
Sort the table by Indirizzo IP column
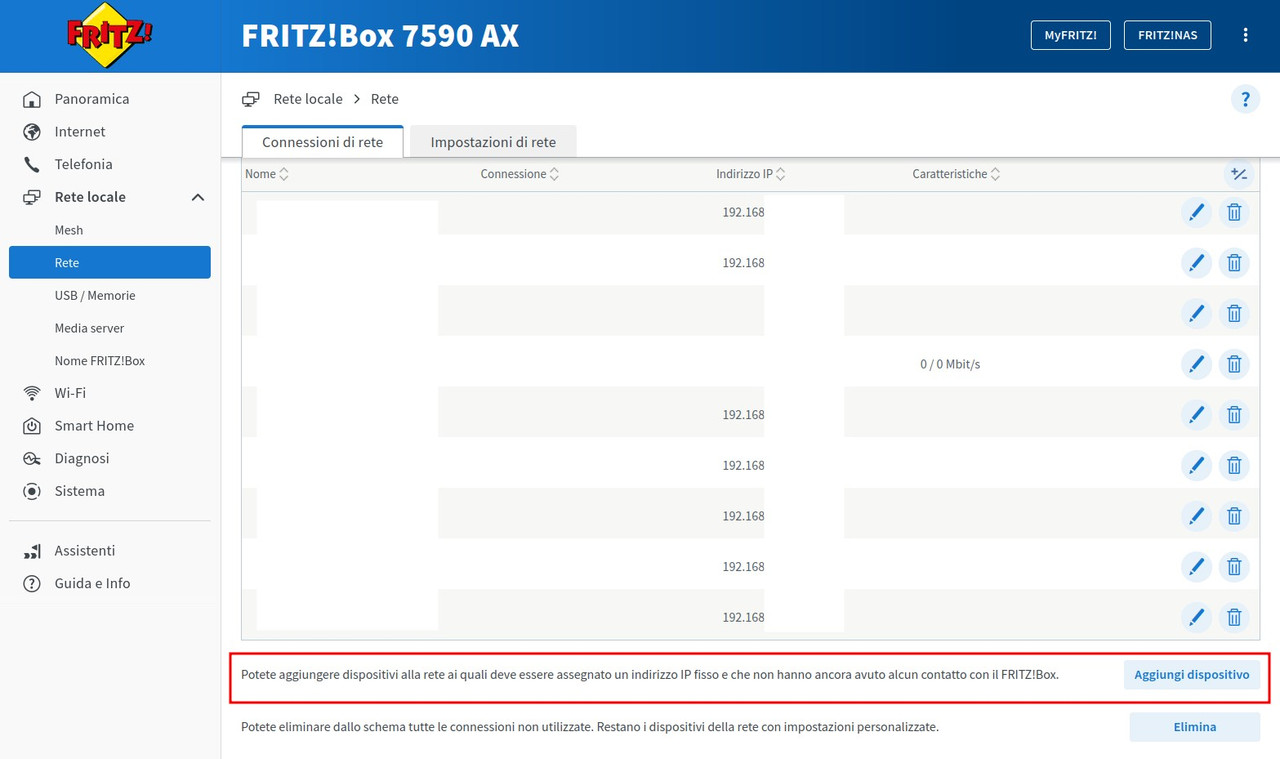751,174
